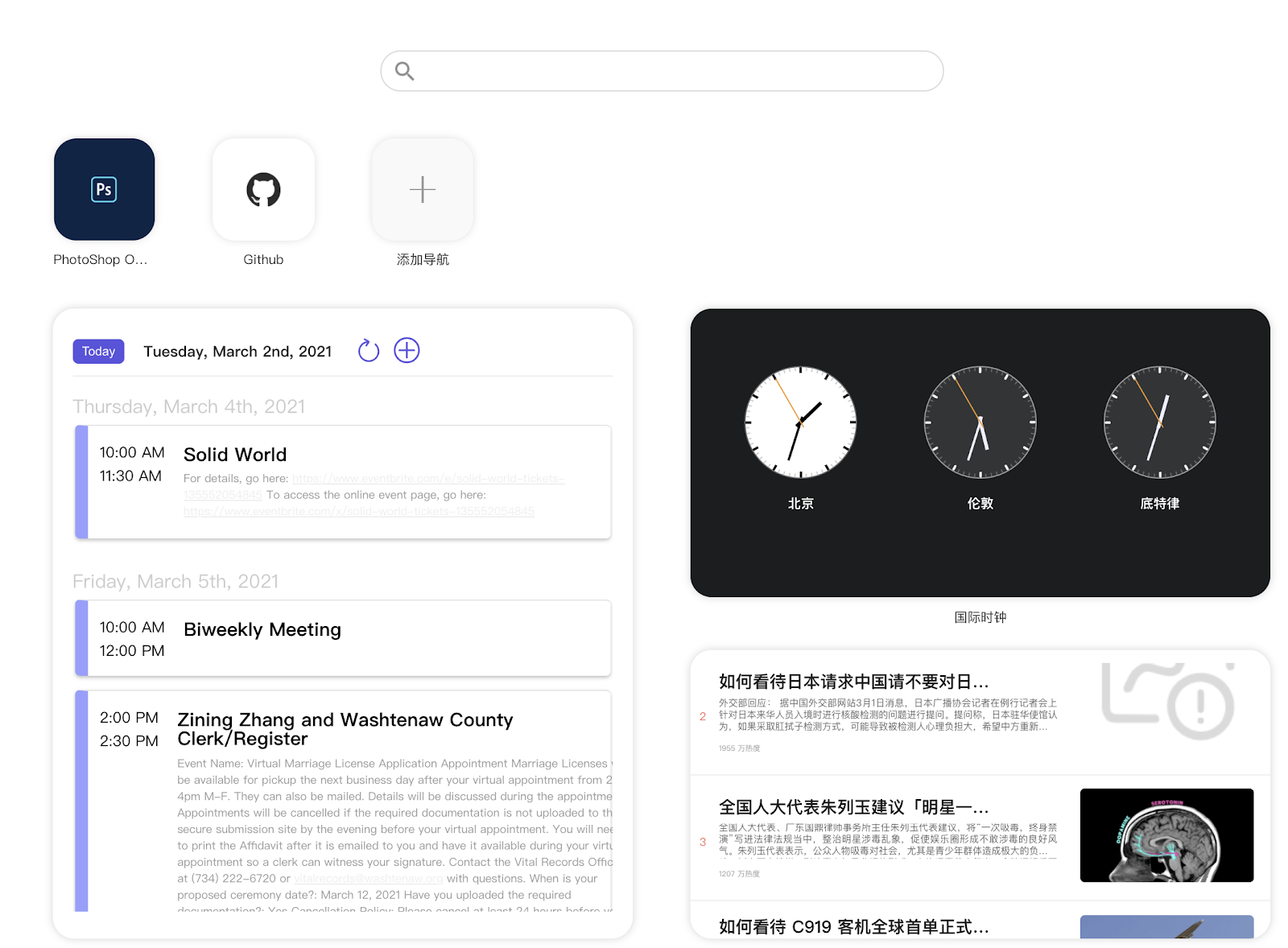Click the PhotoShop O... label text

pos(101,259)
